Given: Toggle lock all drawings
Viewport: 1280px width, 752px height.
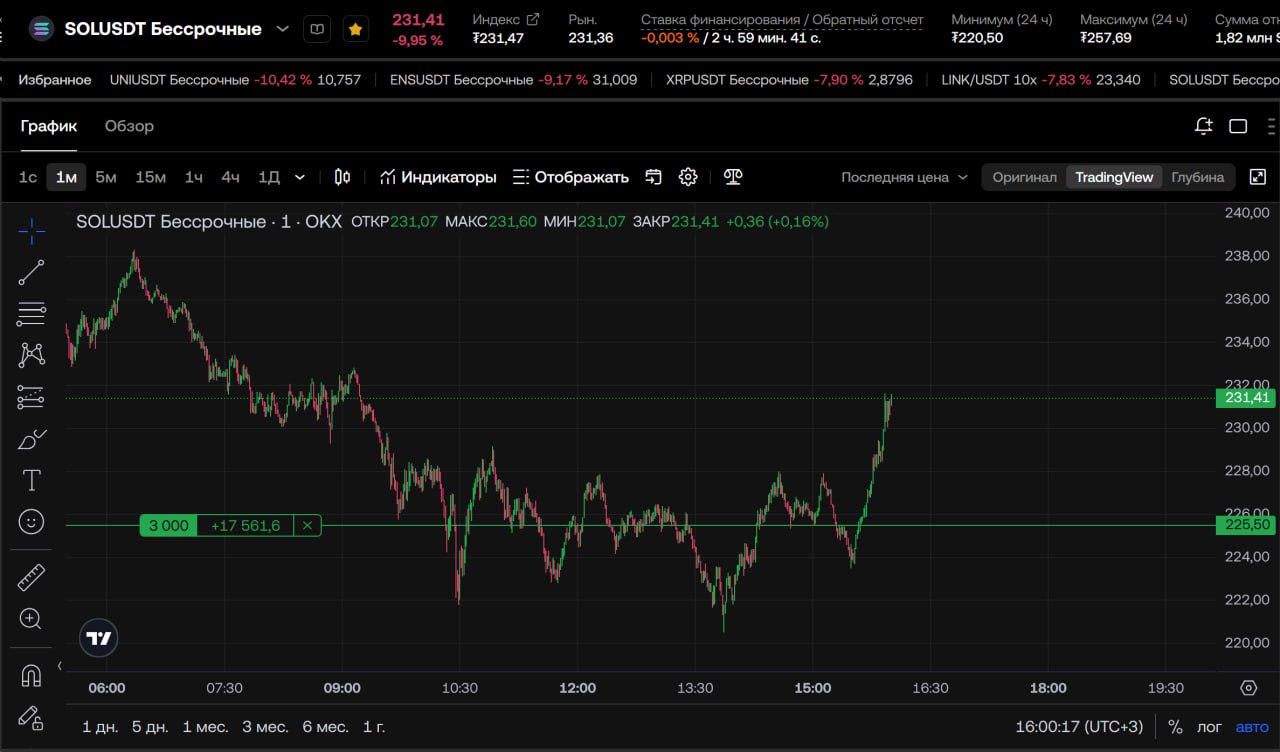Looking at the screenshot, I should 31,718.
